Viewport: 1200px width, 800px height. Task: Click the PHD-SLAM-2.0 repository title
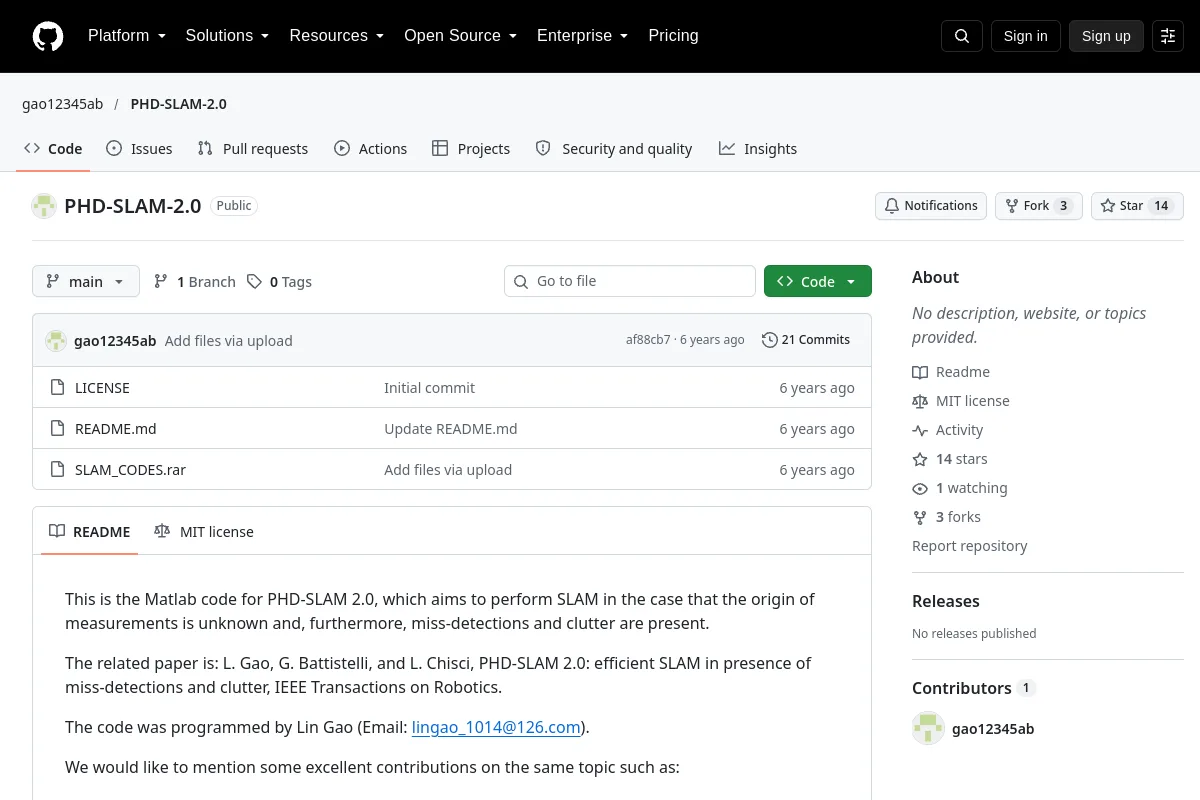coord(133,206)
